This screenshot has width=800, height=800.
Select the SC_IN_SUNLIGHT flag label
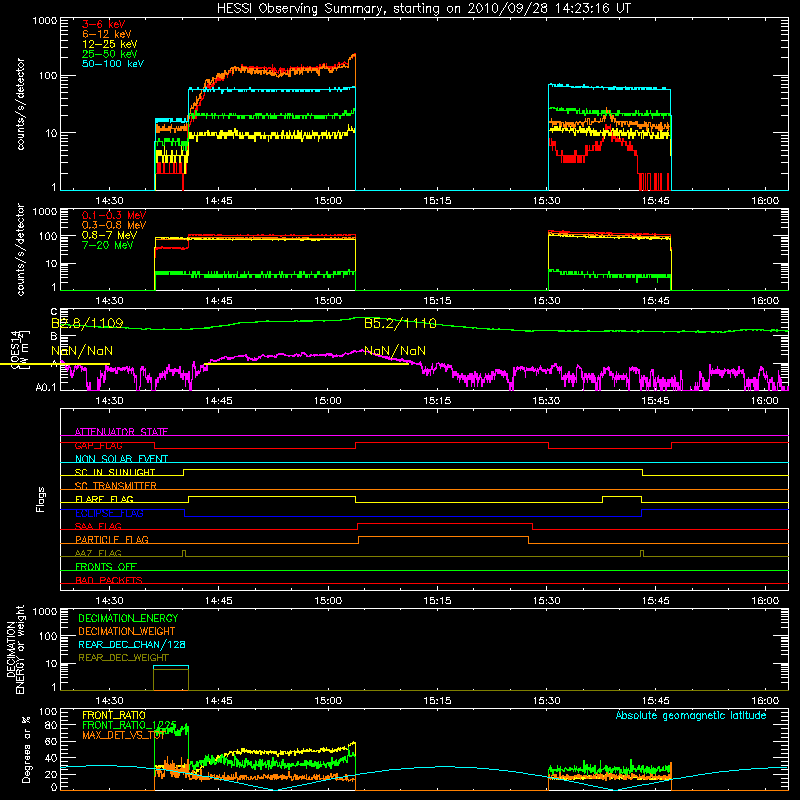115,472
